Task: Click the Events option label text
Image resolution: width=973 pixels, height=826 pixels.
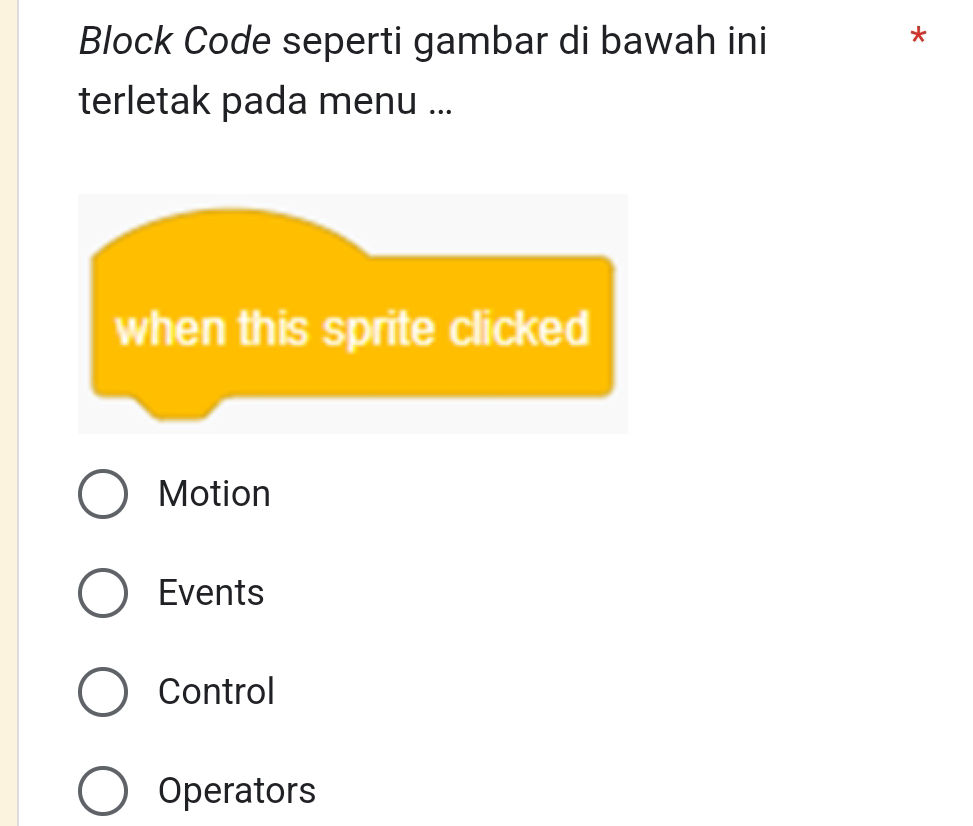Action: tap(210, 592)
